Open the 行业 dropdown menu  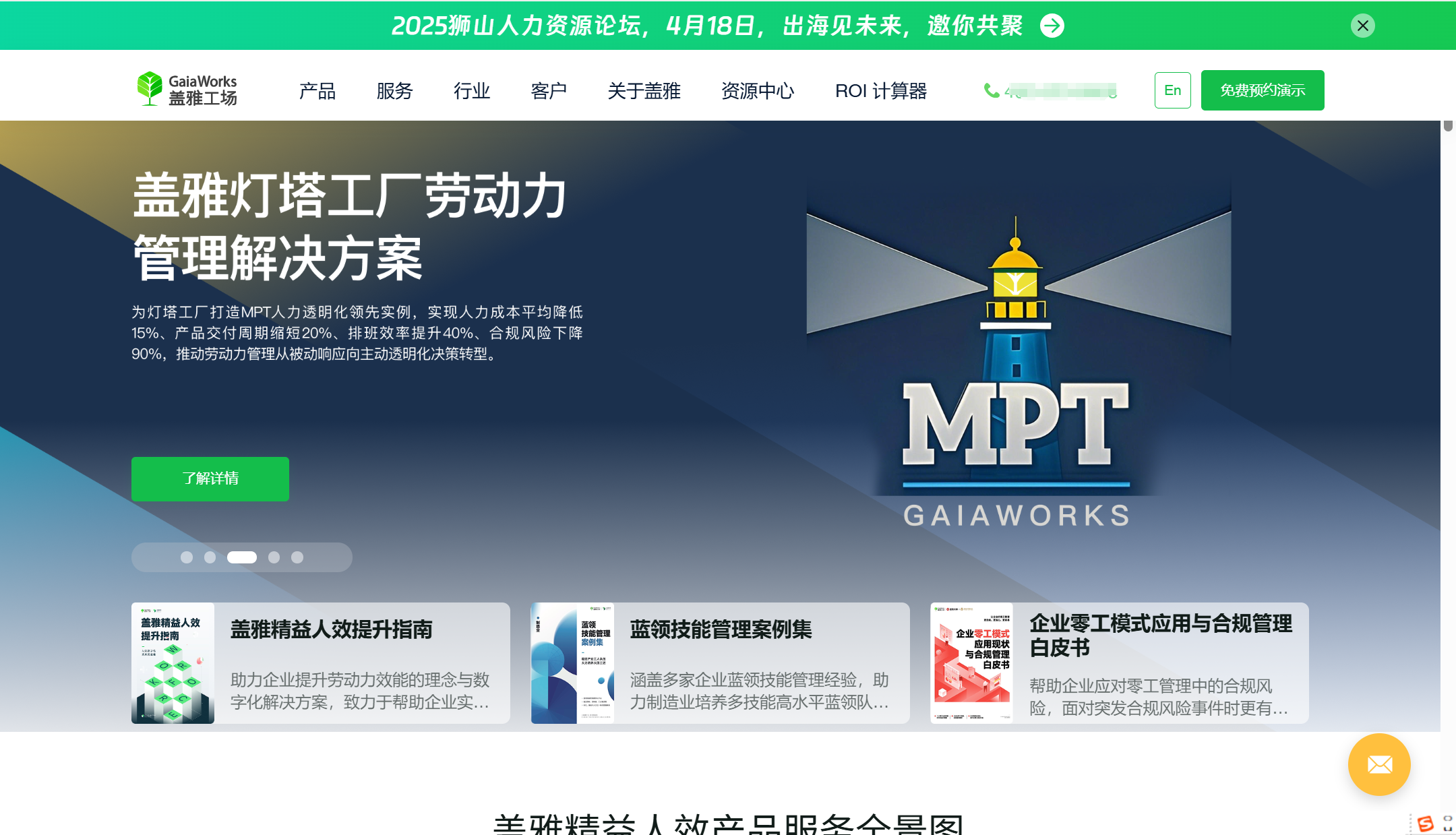click(473, 91)
